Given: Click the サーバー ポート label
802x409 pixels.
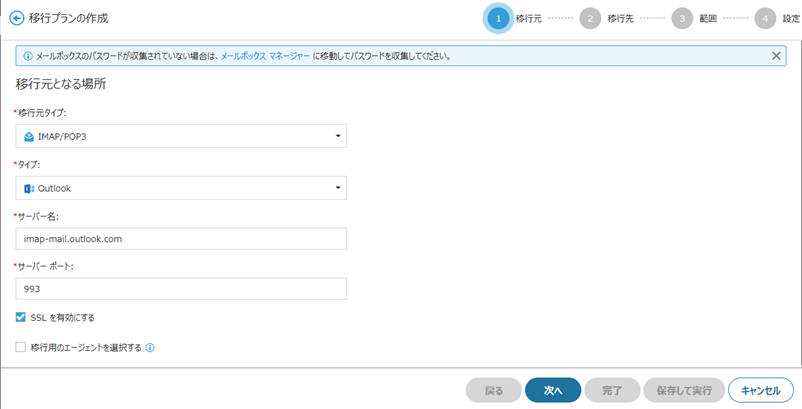Looking at the screenshot, I should (x=46, y=266).
